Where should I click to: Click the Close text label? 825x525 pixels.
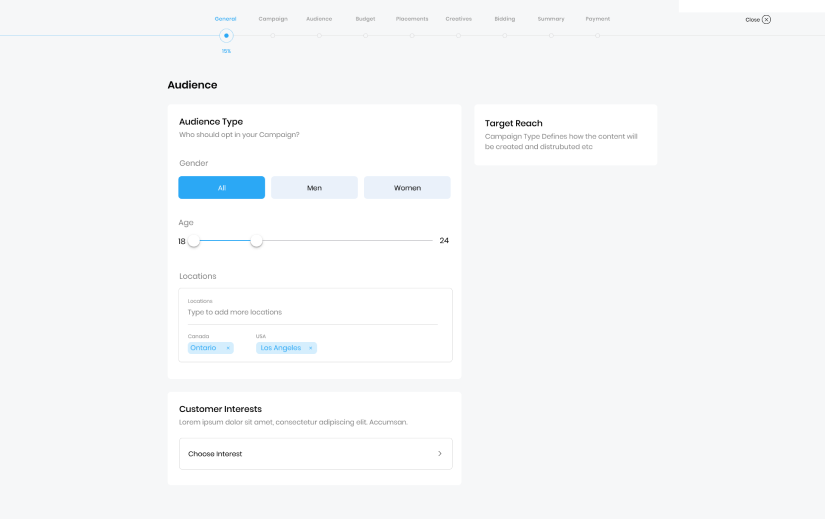click(752, 20)
